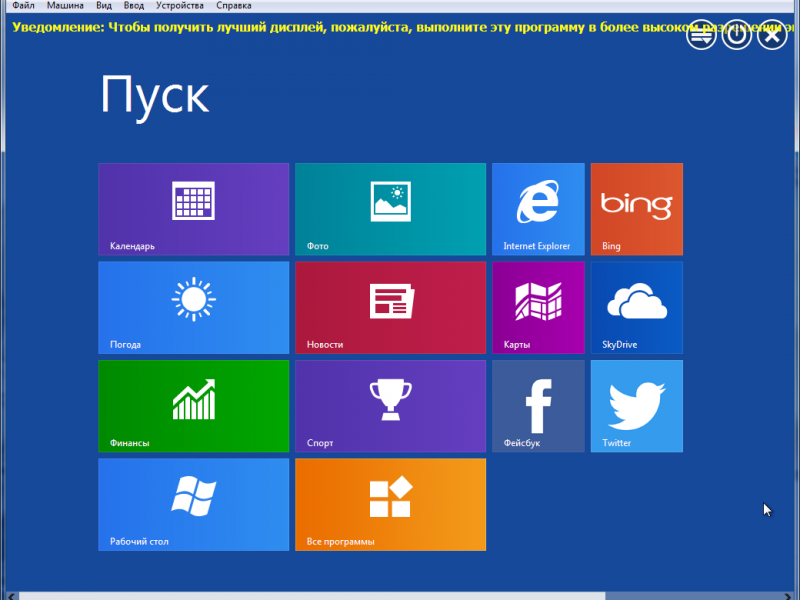
Task: Open the Устройства menu
Action: coord(180,6)
